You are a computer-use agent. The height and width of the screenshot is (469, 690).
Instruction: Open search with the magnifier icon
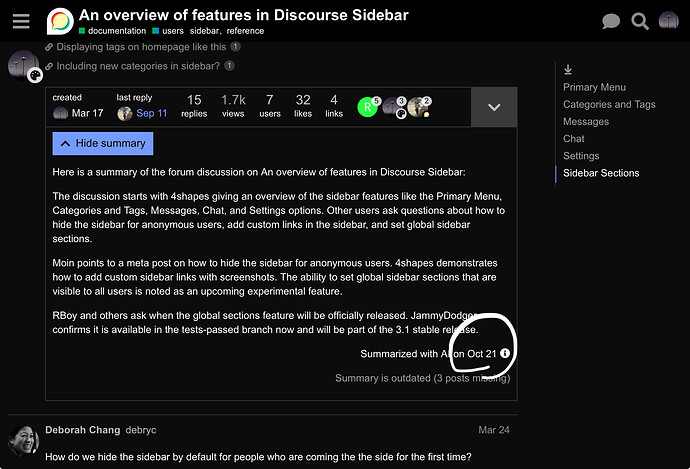pyautogui.click(x=640, y=21)
